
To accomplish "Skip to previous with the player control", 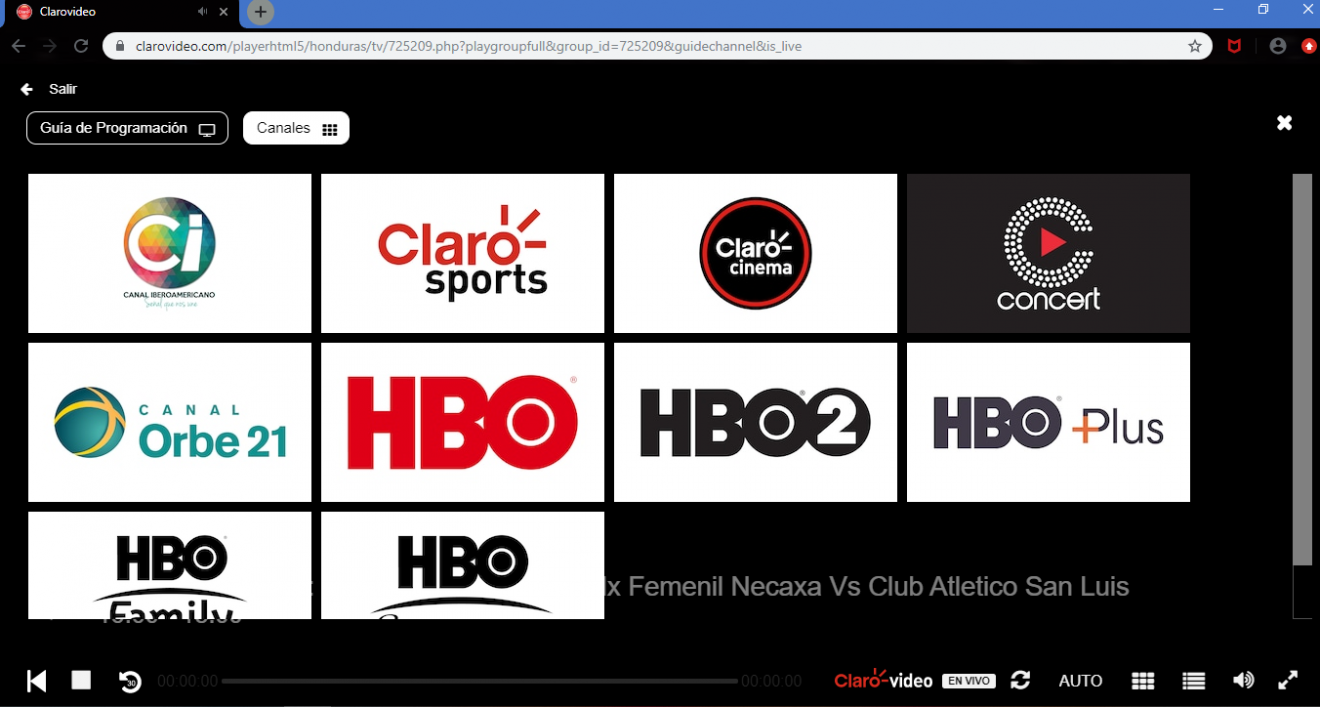I will pos(37,681).
